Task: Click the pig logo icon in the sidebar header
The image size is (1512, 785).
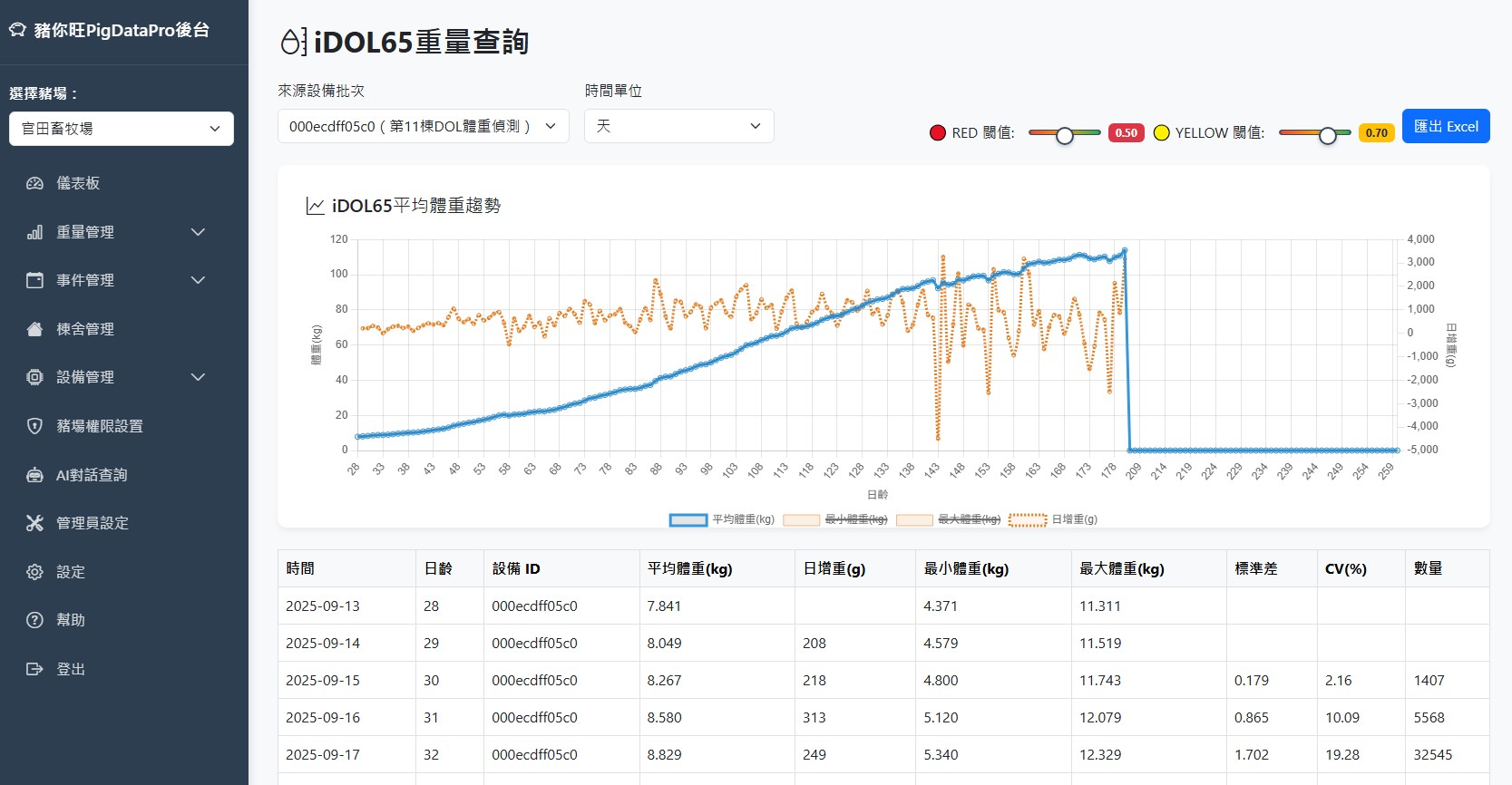Action: (x=17, y=30)
